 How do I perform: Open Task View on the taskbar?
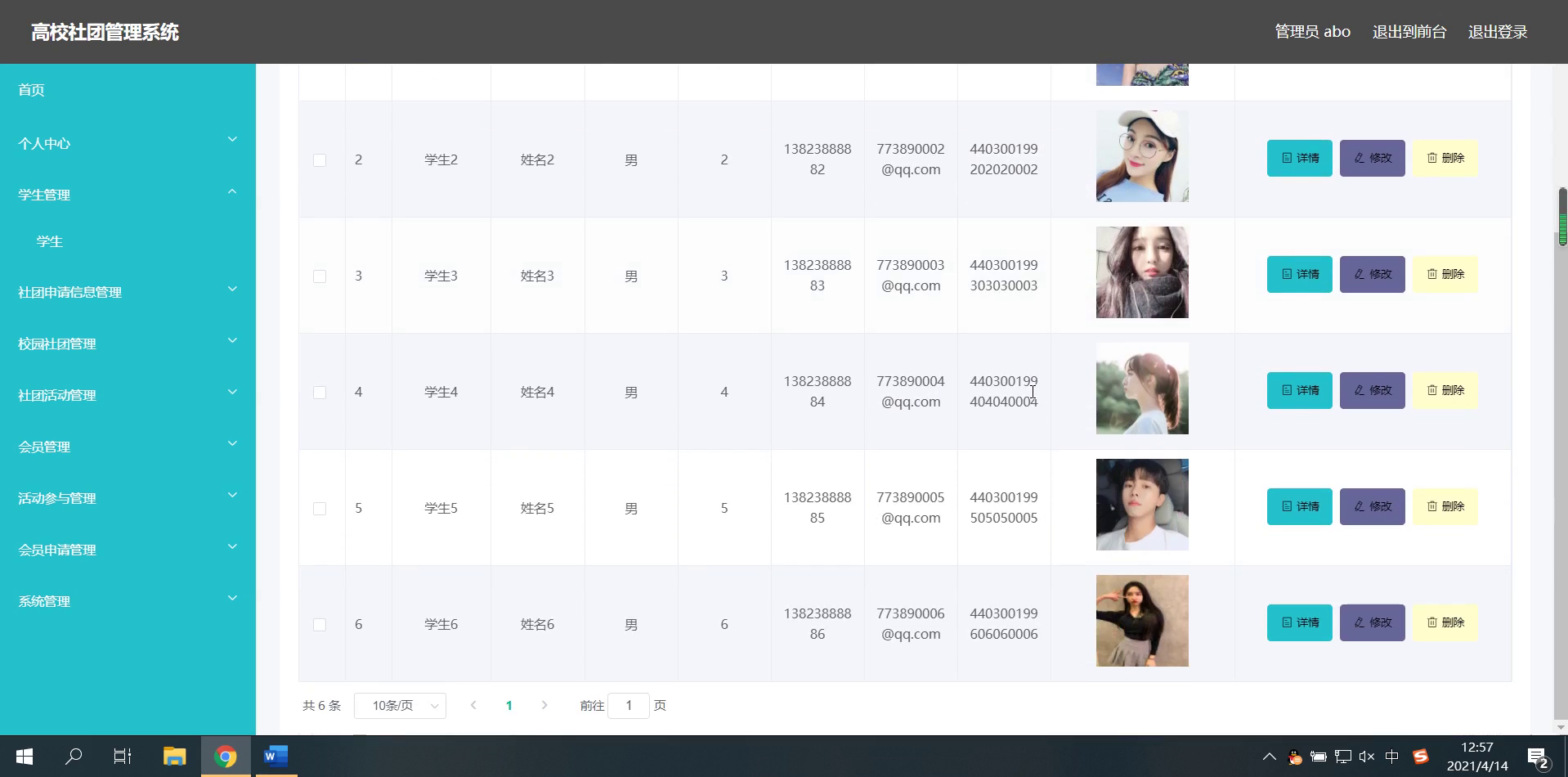click(x=123, y=757)
